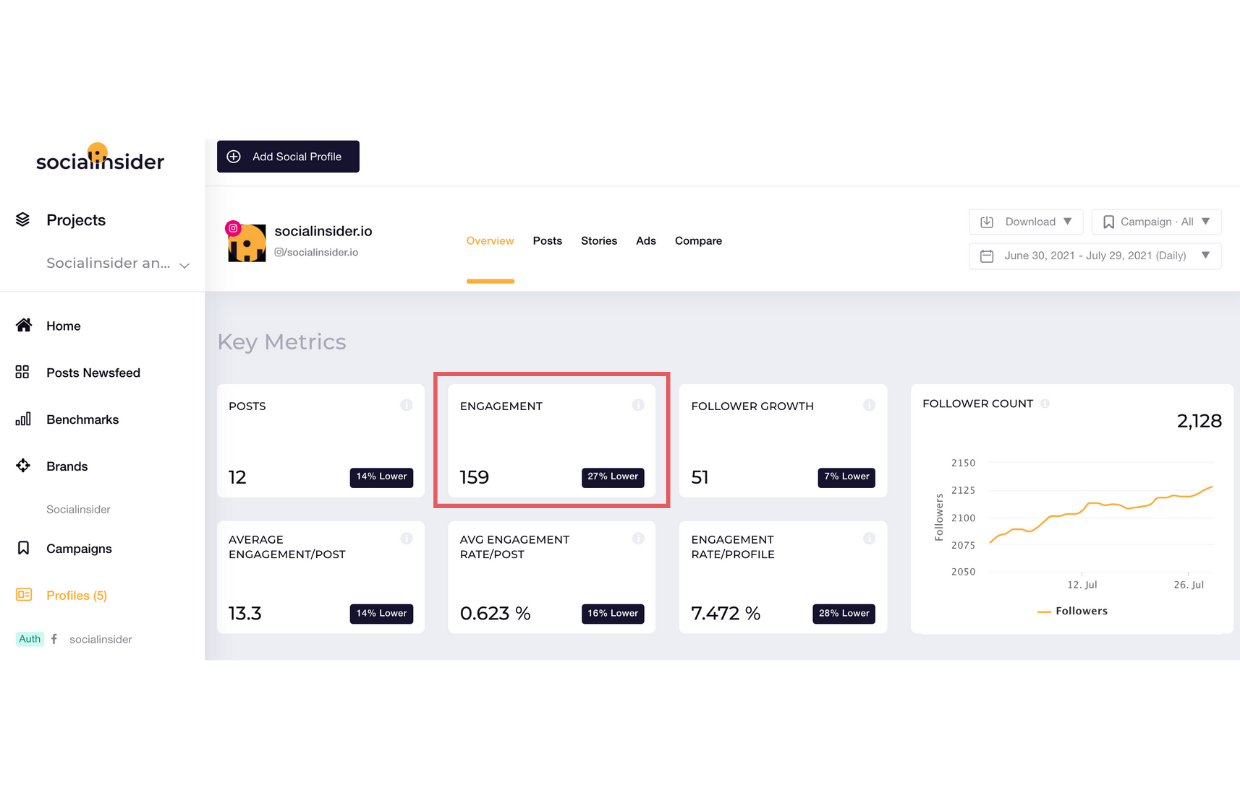
Task: Open the Download dropdown
Action: [1026, 222]
